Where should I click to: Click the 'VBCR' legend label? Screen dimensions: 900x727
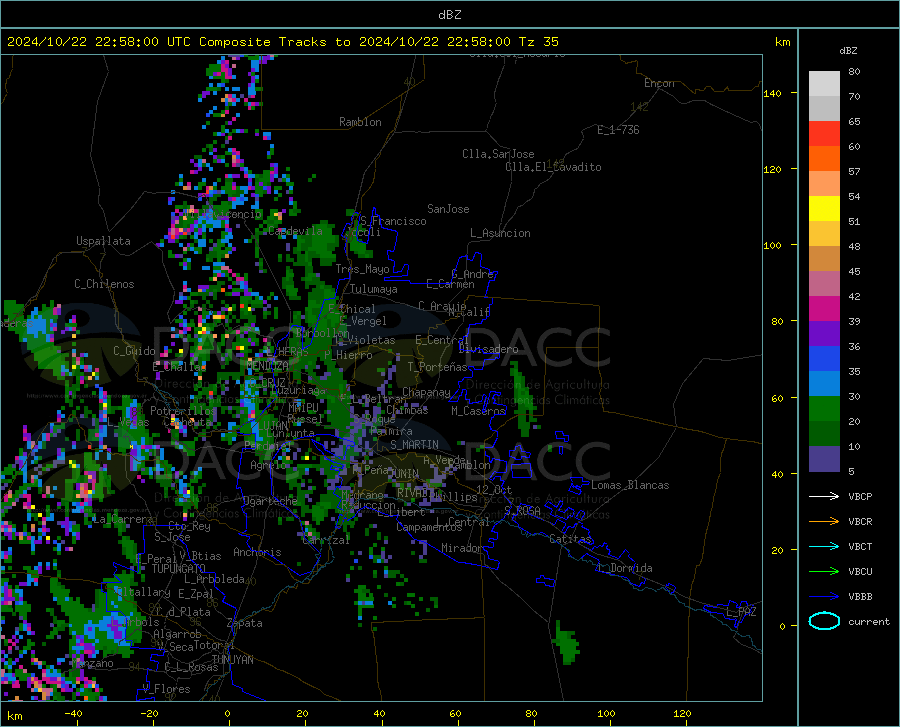860,522
